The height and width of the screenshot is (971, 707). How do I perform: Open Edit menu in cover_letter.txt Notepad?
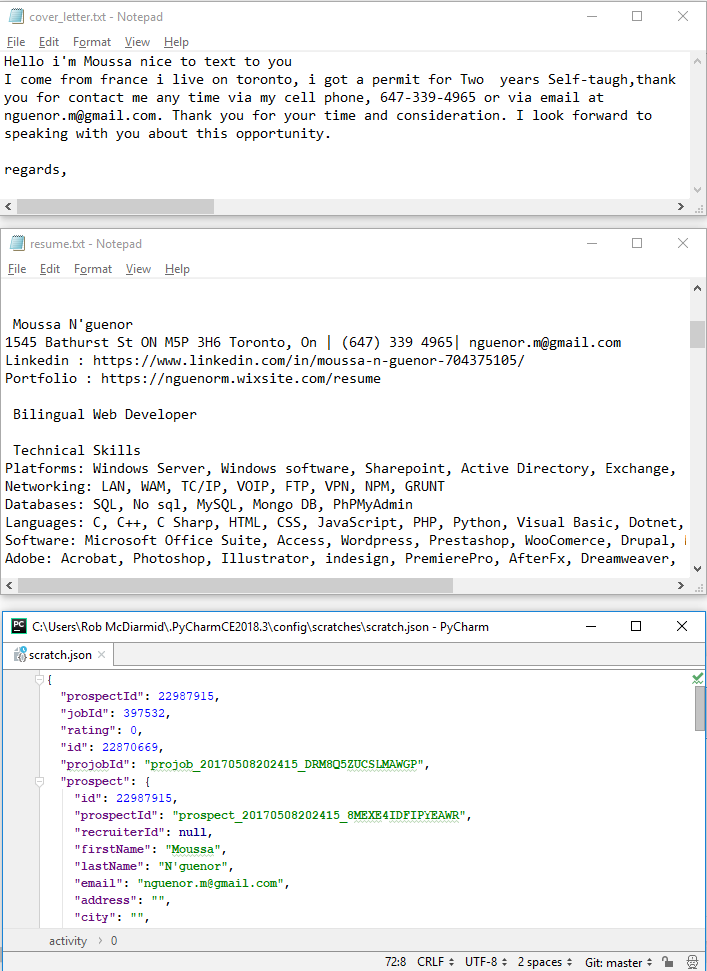[49, 42]
